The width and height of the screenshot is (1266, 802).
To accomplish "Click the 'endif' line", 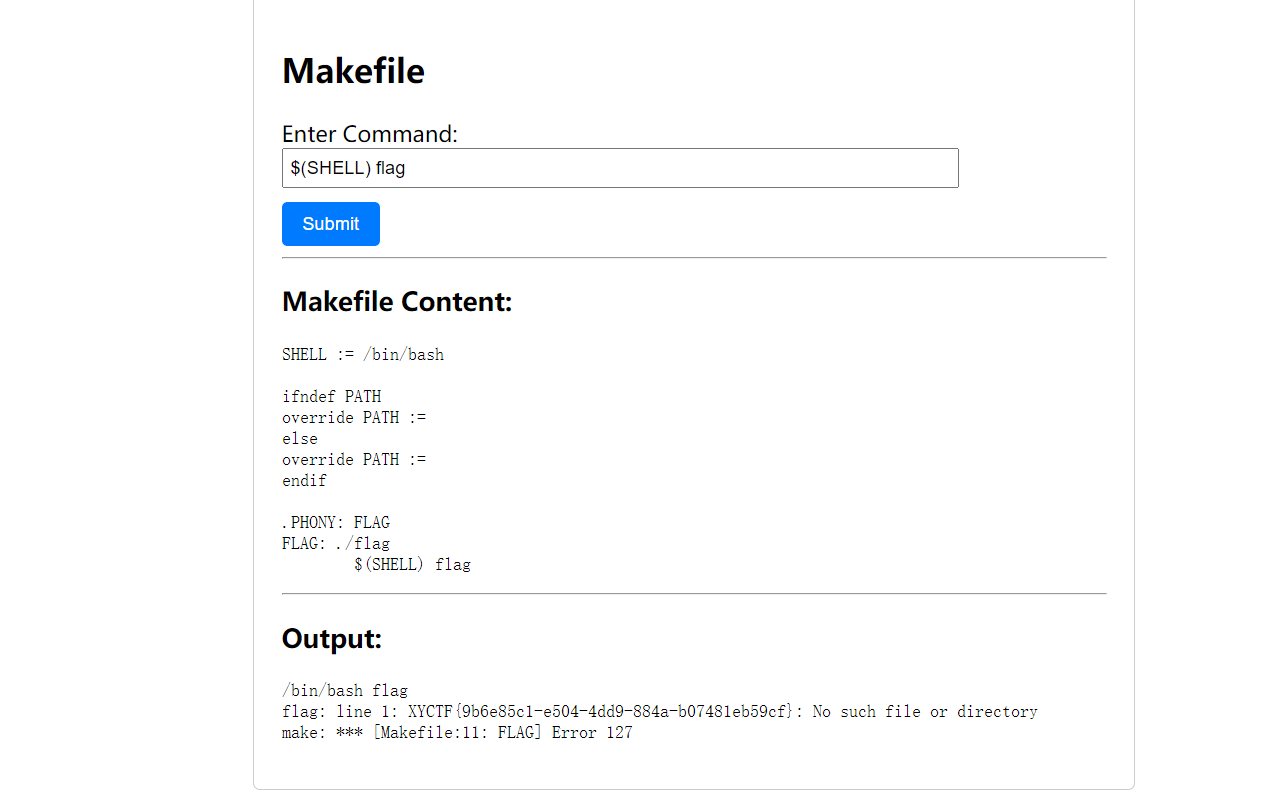I will click(304, 481).
